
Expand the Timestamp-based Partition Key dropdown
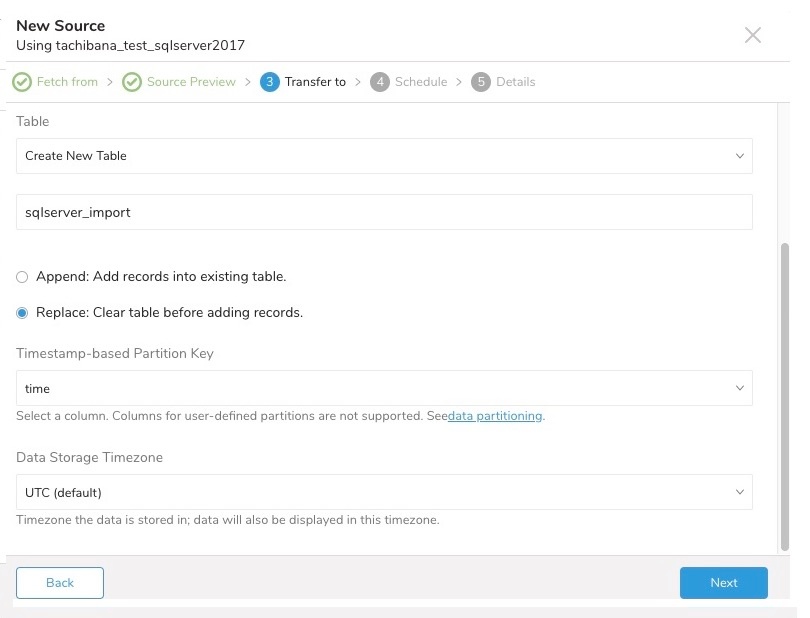[384, 388]
